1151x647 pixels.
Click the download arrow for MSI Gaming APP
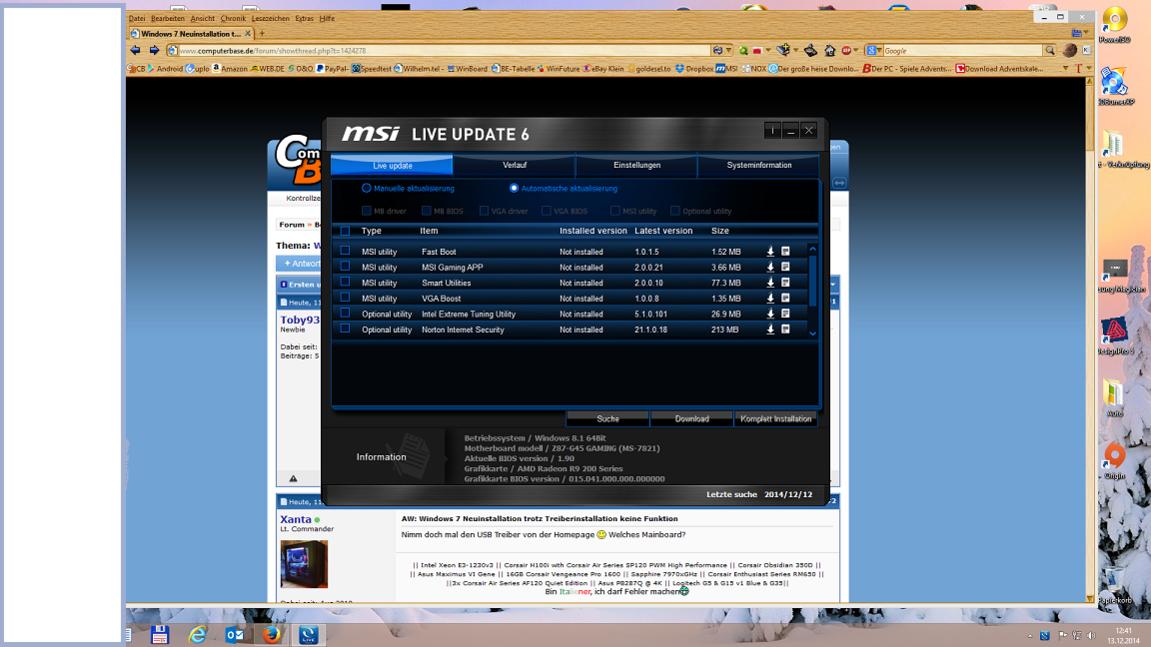click(770, 267)
